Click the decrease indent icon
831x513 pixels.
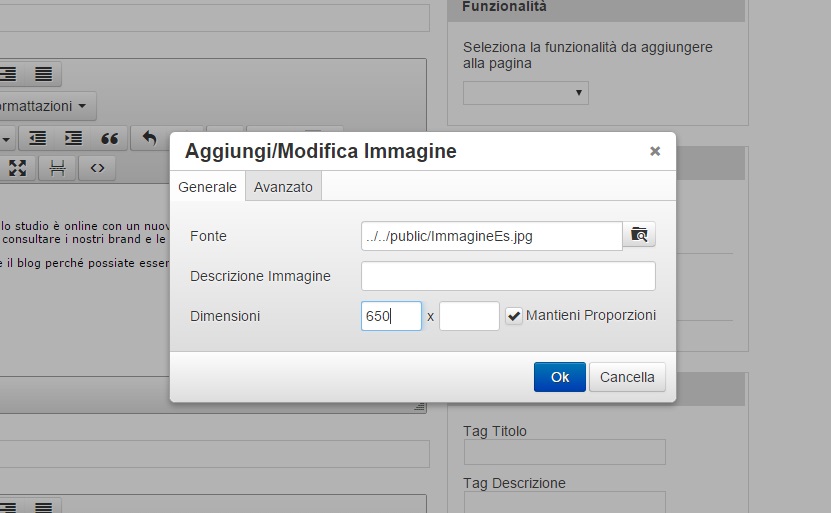[x=37, y=138]
